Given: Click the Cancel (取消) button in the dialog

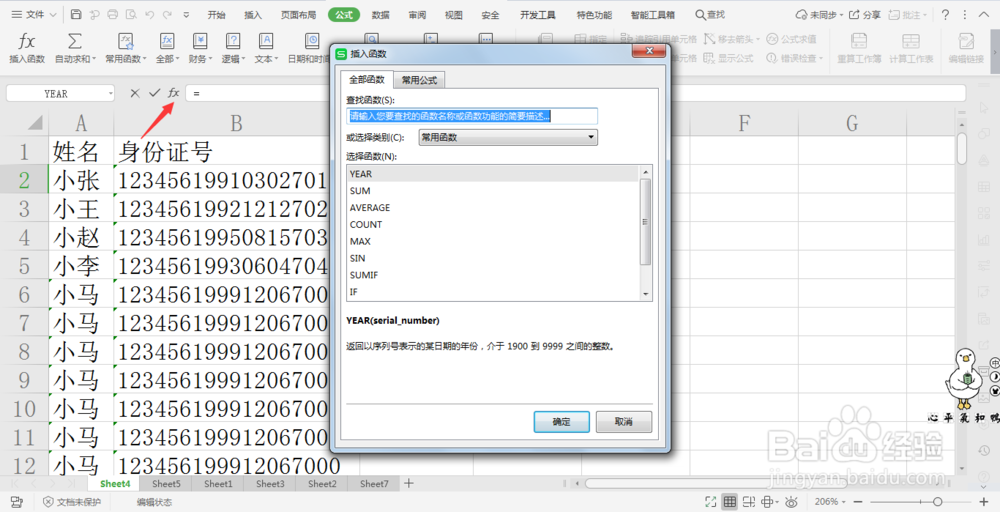Looking at the screenshot, I should tap(624, 421).
